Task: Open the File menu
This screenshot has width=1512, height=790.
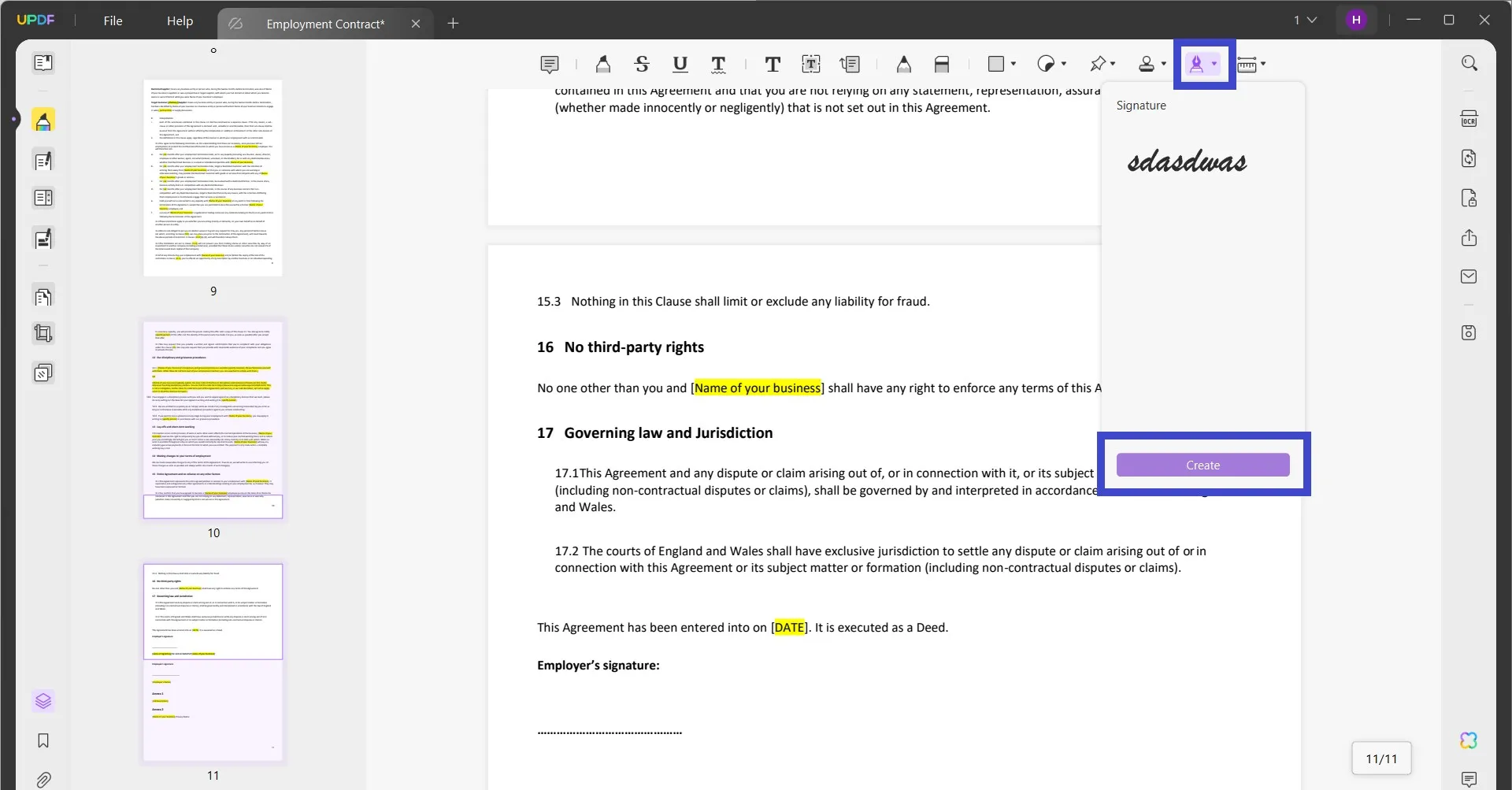Action: pos(113,20)
